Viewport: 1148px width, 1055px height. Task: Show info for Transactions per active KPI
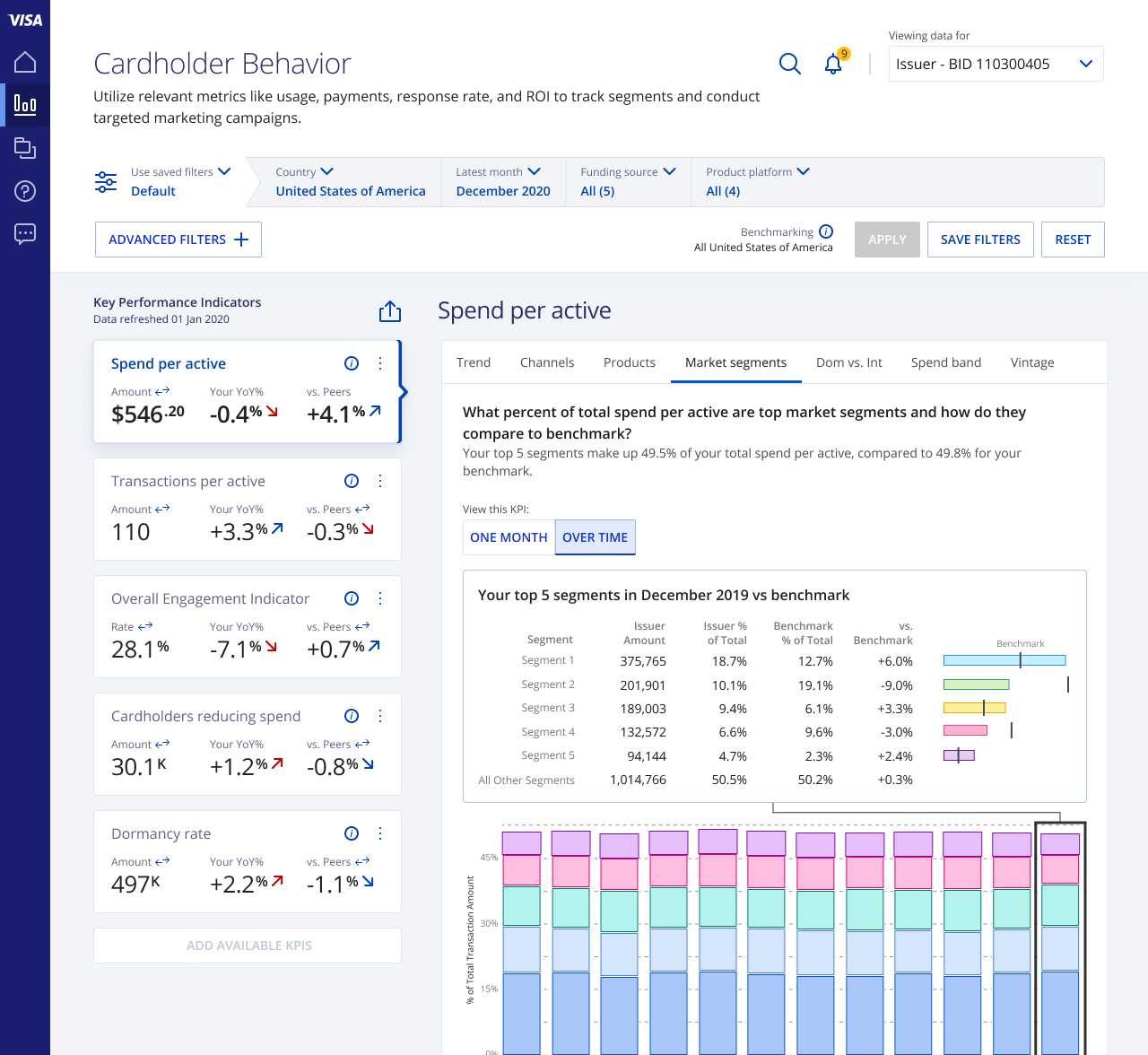[352, 481]
